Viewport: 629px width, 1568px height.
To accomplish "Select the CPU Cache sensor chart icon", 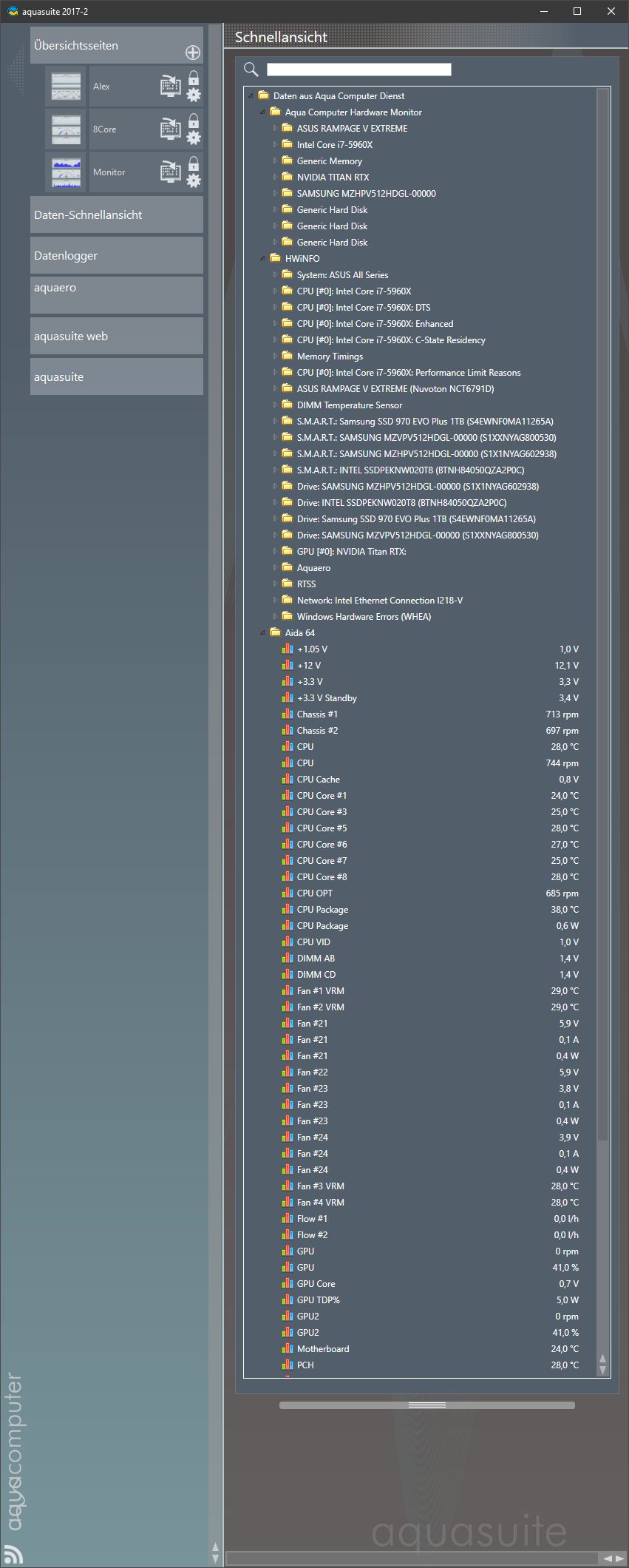I will point(288,779).
